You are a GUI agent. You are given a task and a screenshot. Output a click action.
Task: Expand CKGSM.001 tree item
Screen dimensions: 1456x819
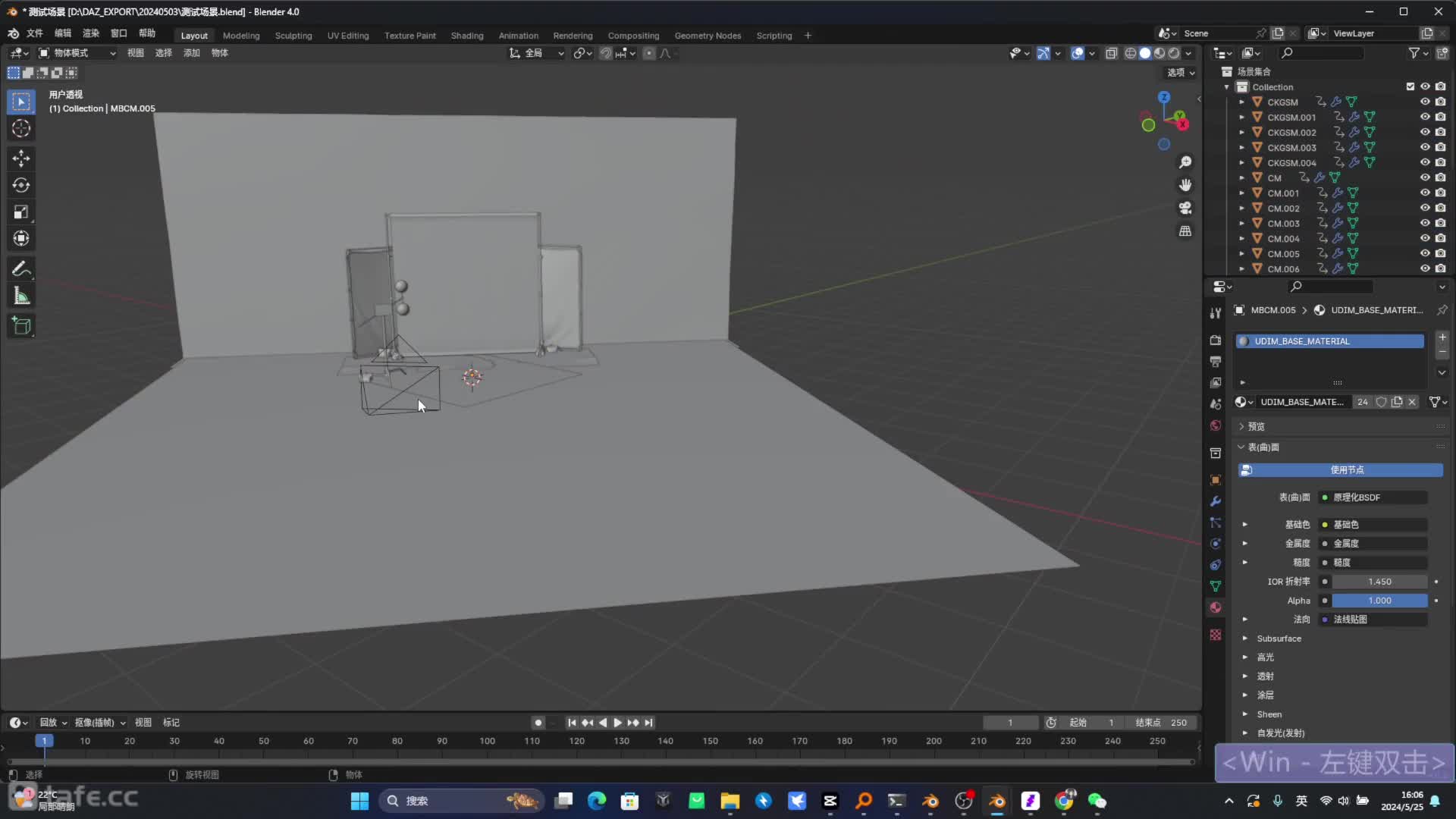pos(1241,118)
